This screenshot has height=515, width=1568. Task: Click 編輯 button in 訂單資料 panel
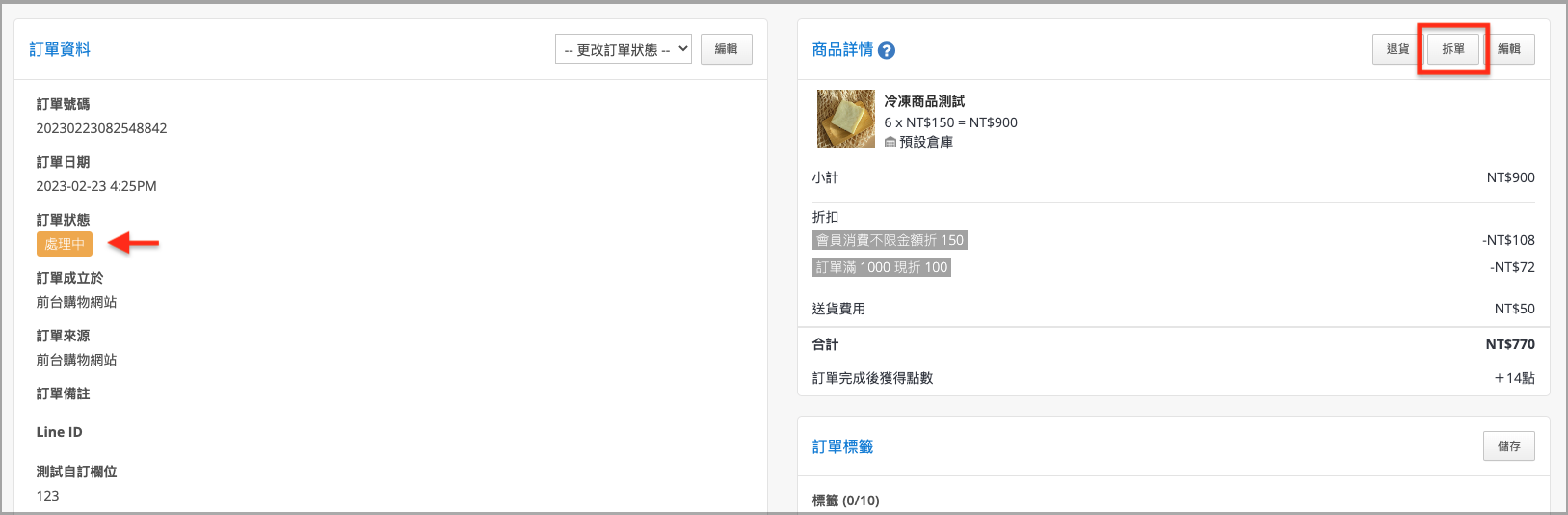pyautogui.click(x=727, y=49)
